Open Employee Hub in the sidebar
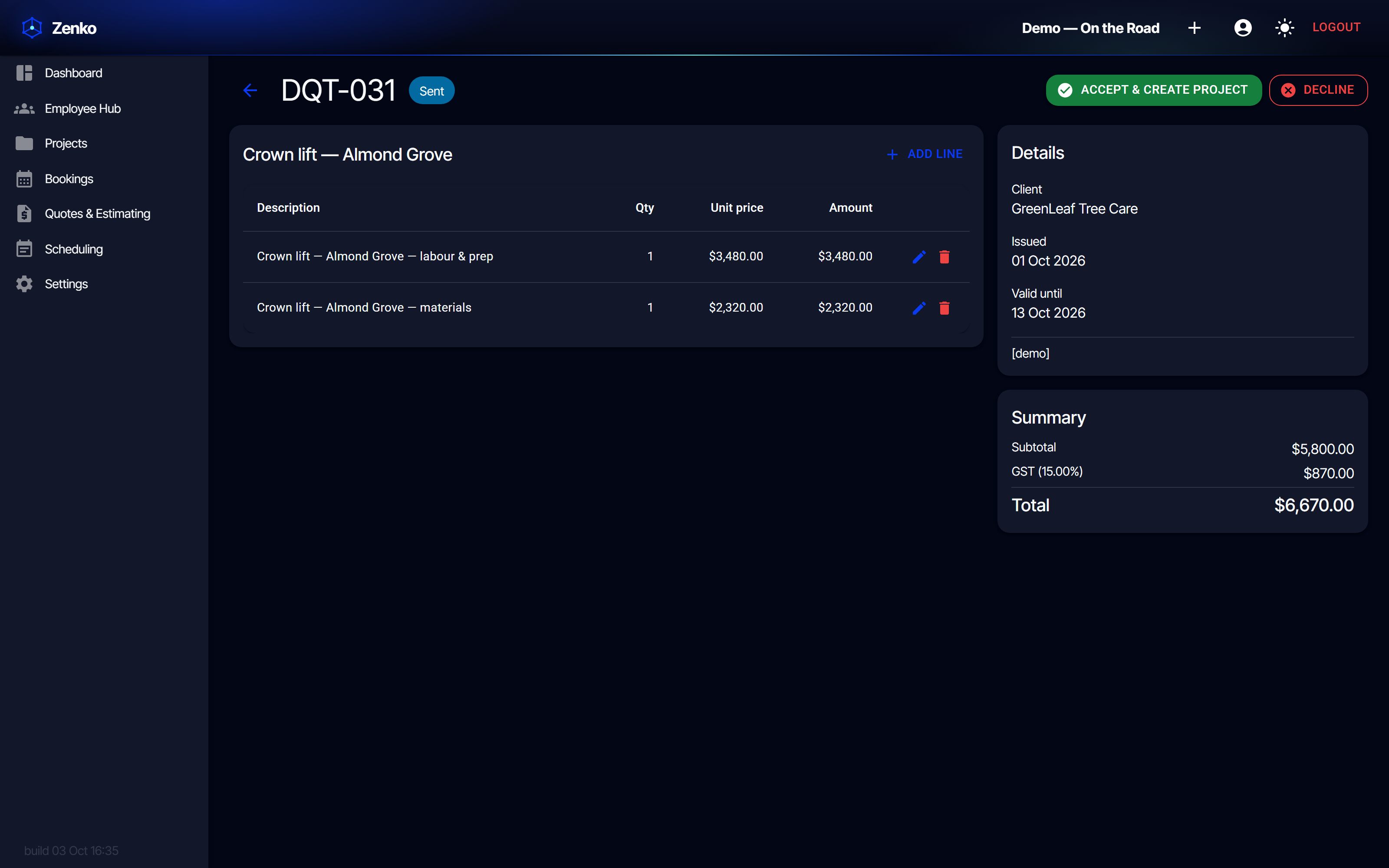Screen dimensions: 1389x868 point(104,108)
